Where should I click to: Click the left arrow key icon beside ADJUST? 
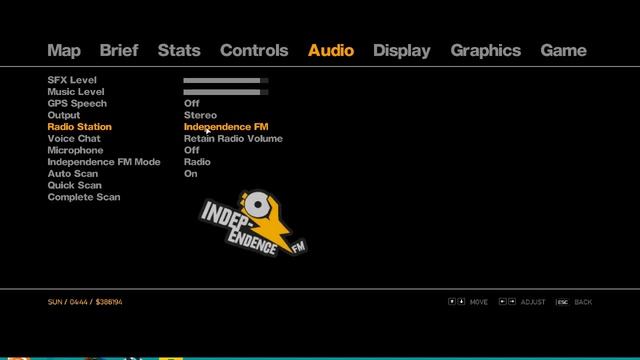502,302
